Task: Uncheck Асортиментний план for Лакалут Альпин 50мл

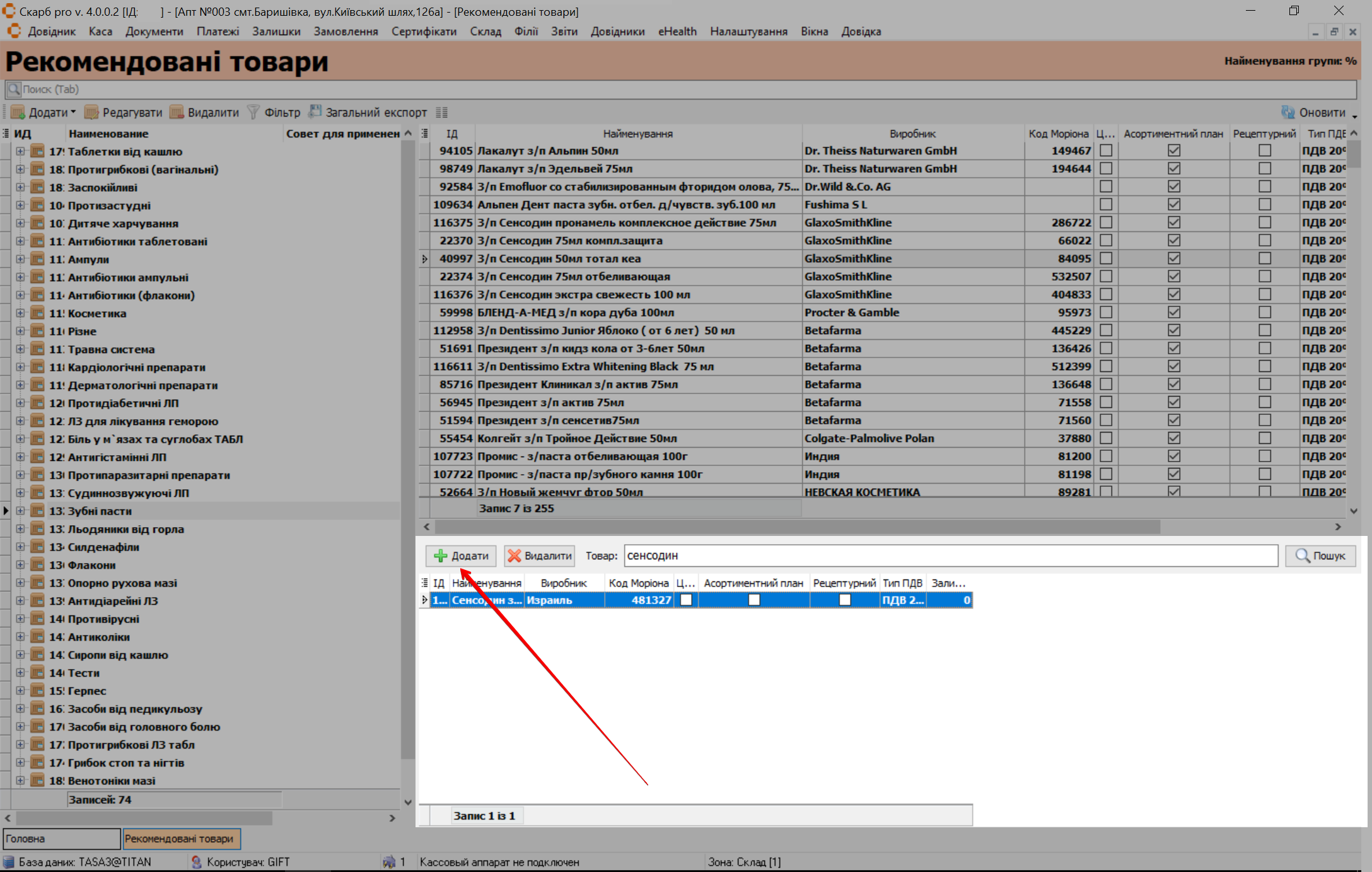Action: (1173, 151)
